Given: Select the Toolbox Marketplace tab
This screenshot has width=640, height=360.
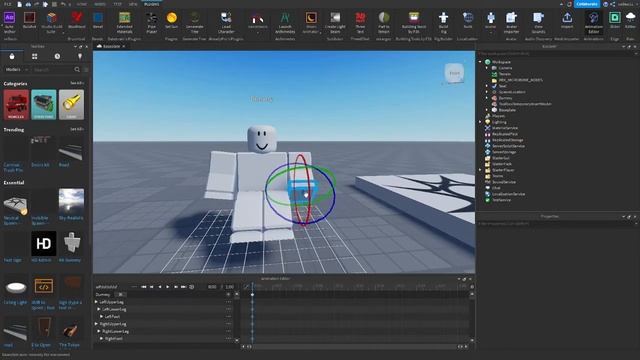Looking at the screenshot, I should [x=12, y=56].
